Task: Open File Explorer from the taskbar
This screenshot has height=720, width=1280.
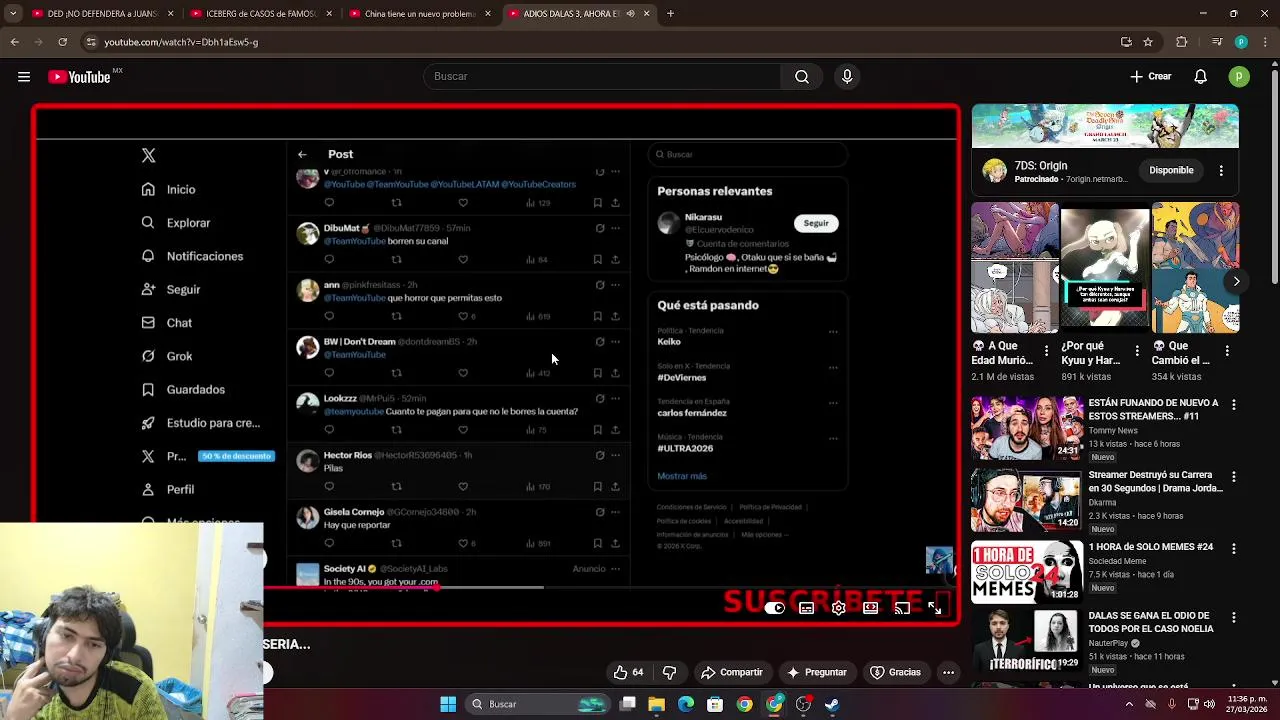Action: [657, 704]
